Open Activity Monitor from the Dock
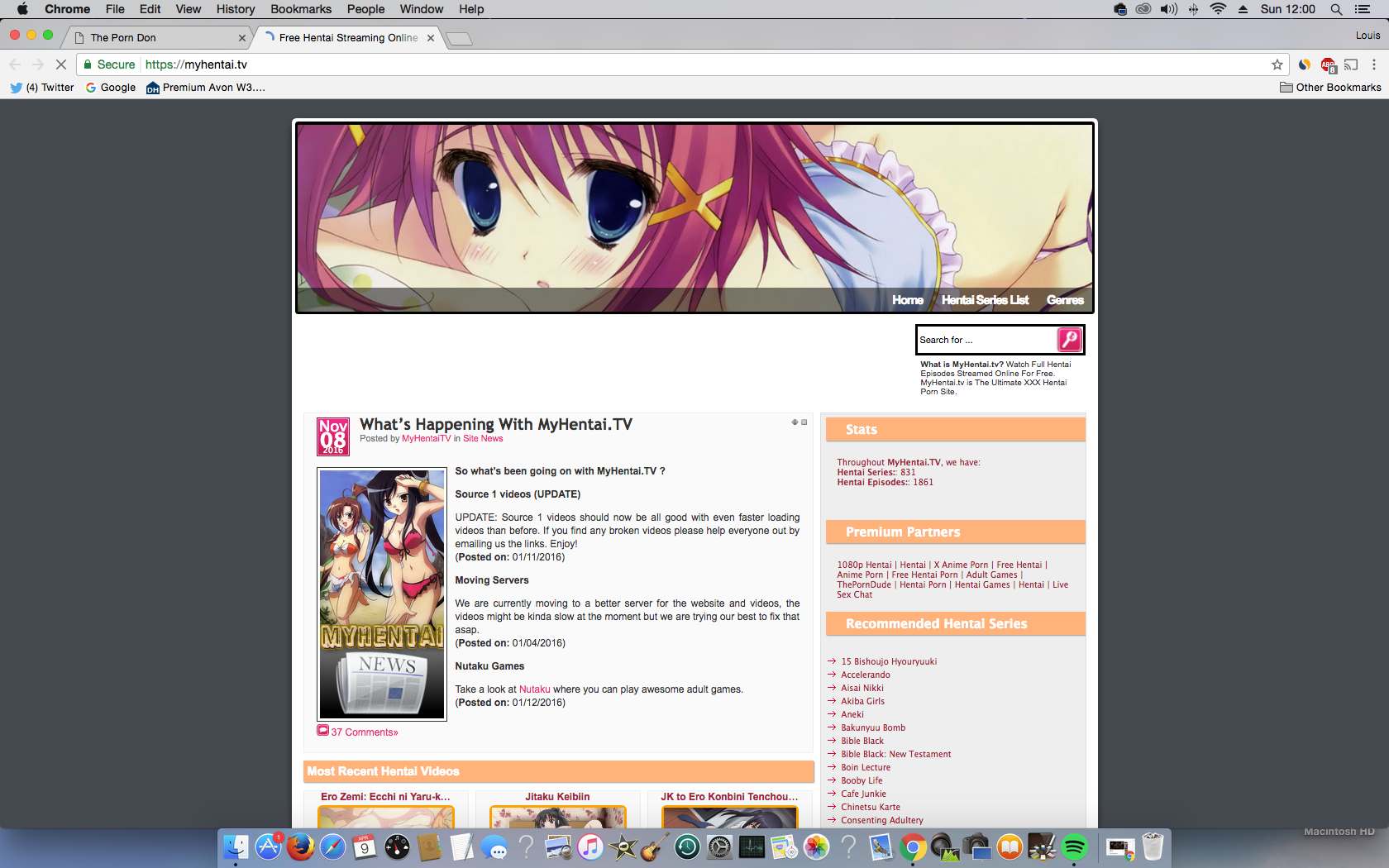The width and height of the screenshot is (1389, 868). pyautogui.click(x=752, y=847)
